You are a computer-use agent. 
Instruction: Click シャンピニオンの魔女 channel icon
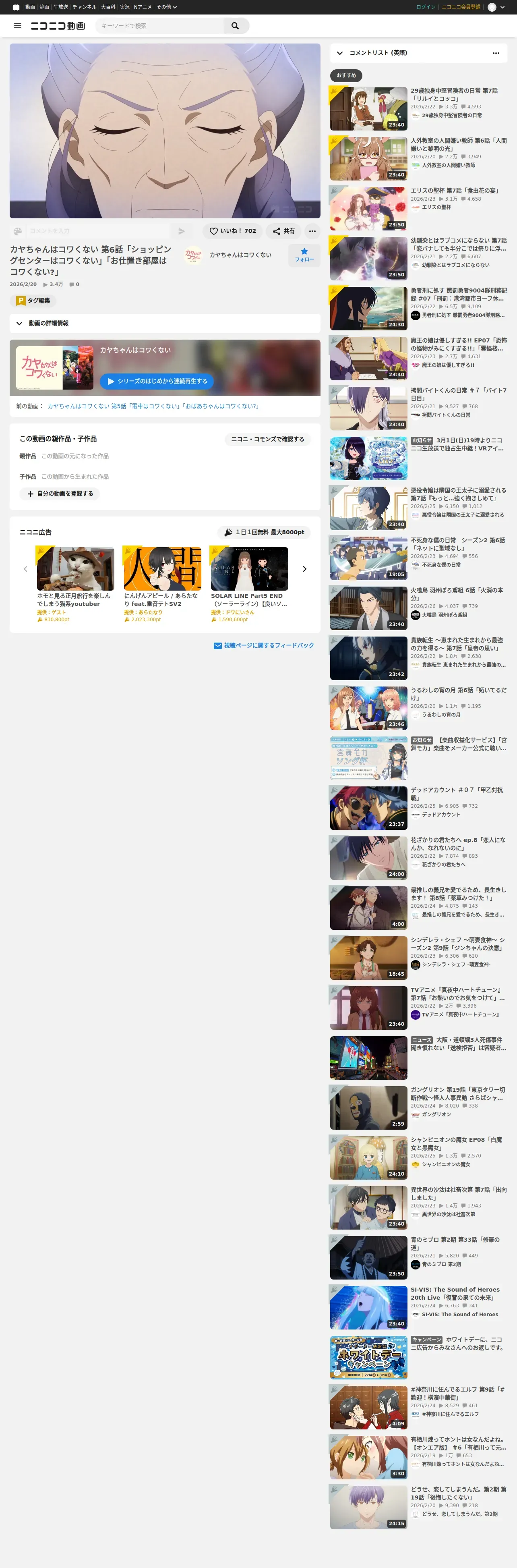pyautogui.click(x=416, y=1164)
